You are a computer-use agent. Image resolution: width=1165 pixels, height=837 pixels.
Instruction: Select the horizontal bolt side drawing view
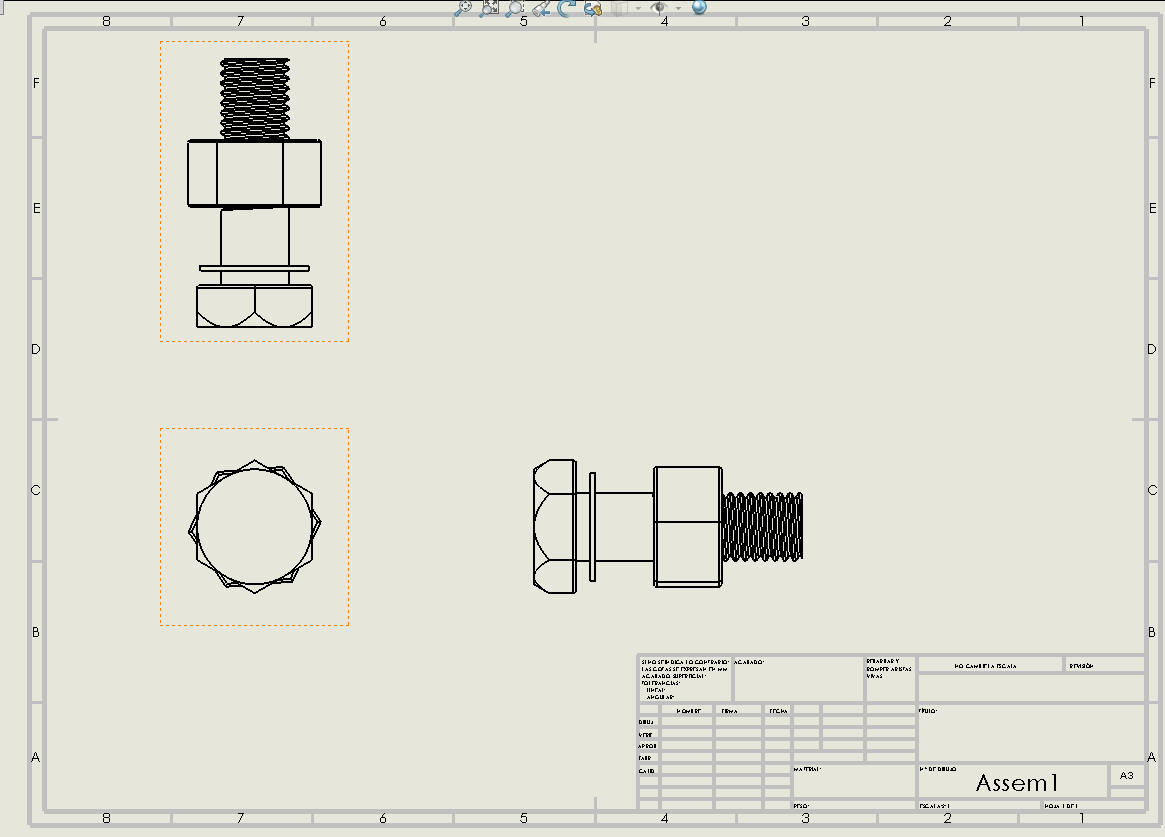coord(667,527)
